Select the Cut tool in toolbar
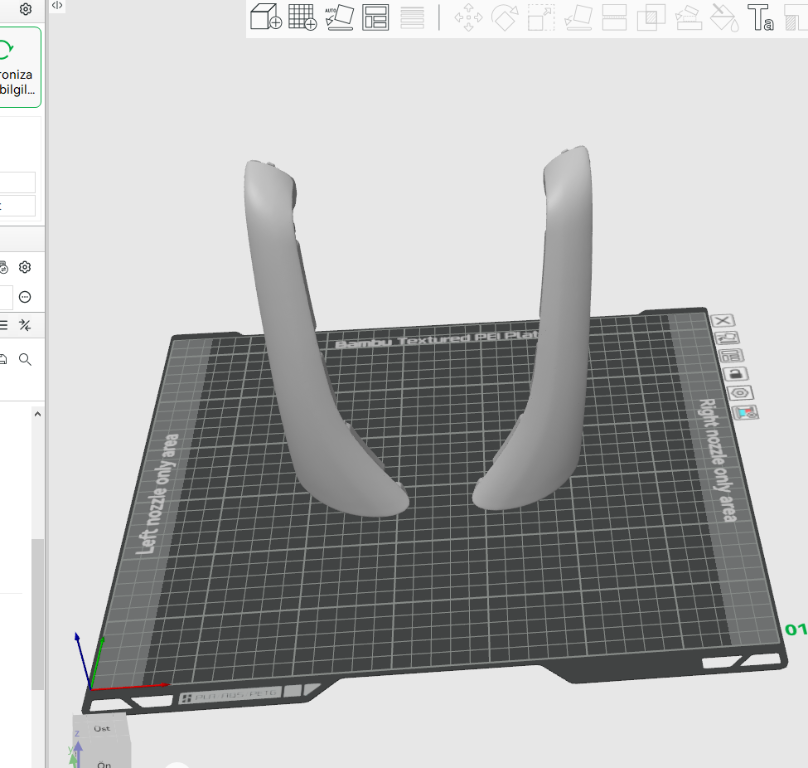Viewport: 808px width, 768px height. tap(615, 17)
